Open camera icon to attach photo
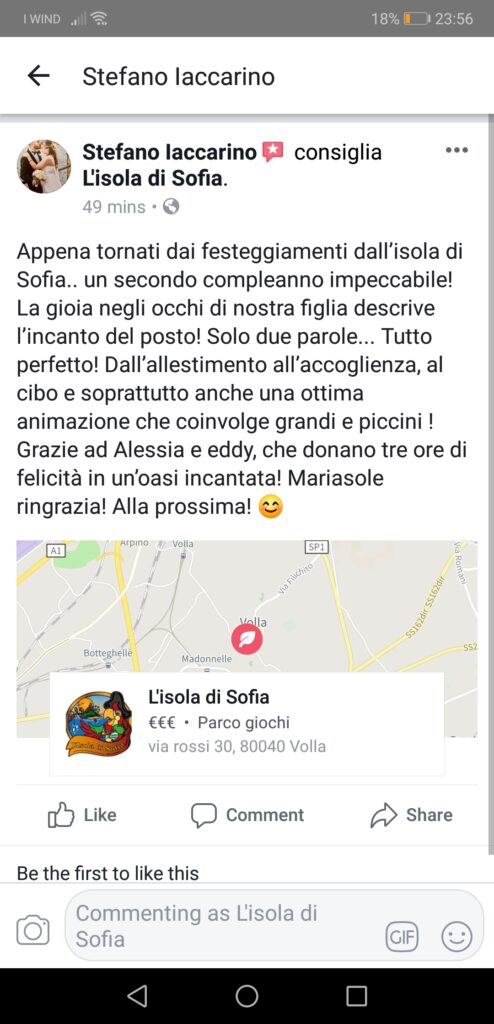This screenshot has height=1024, width=494. [x=33, y=929]
